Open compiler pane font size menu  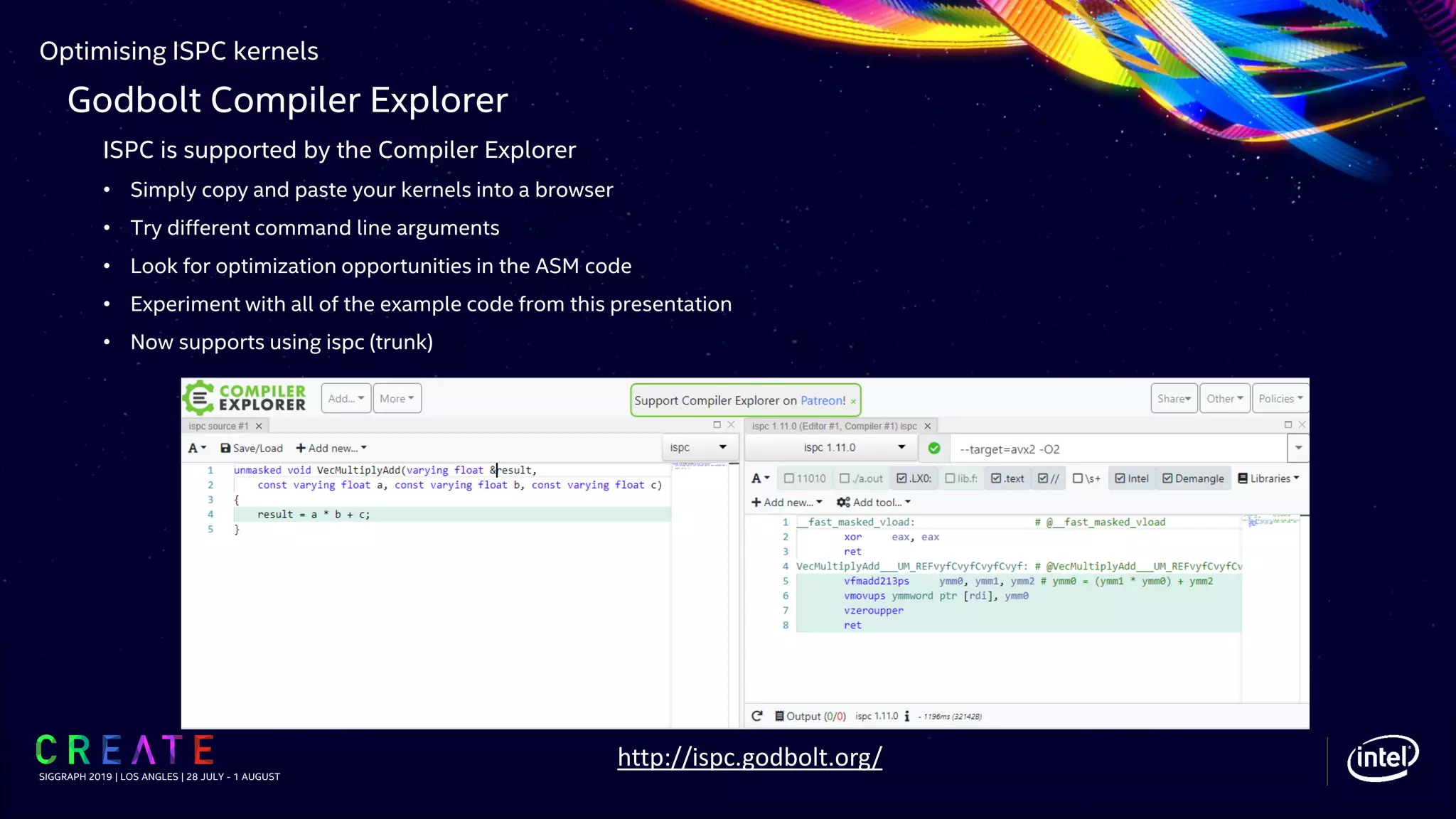pyautogui.click(x=761, y=478)
